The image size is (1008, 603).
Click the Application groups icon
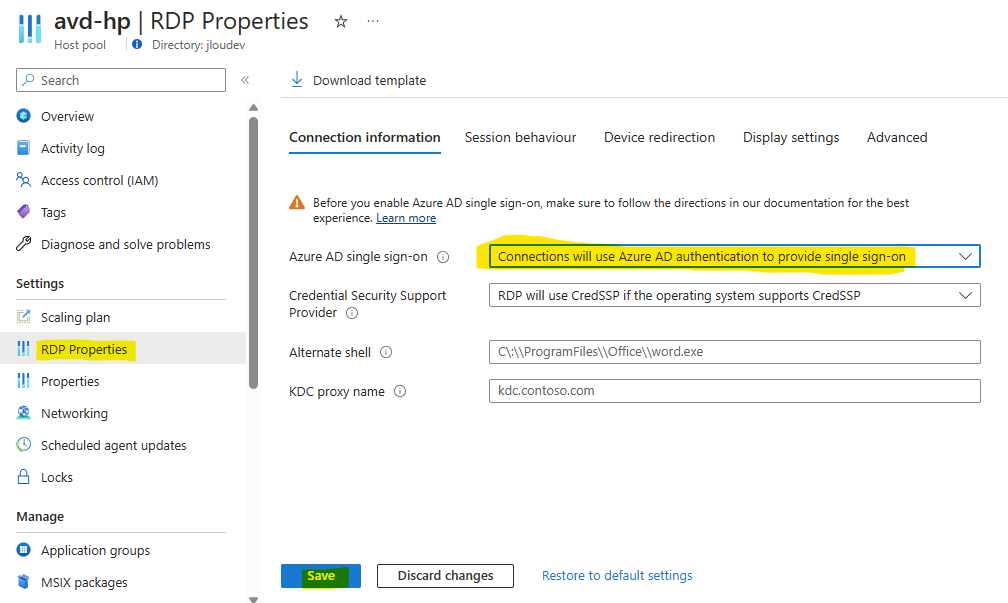tap(23, 550)
